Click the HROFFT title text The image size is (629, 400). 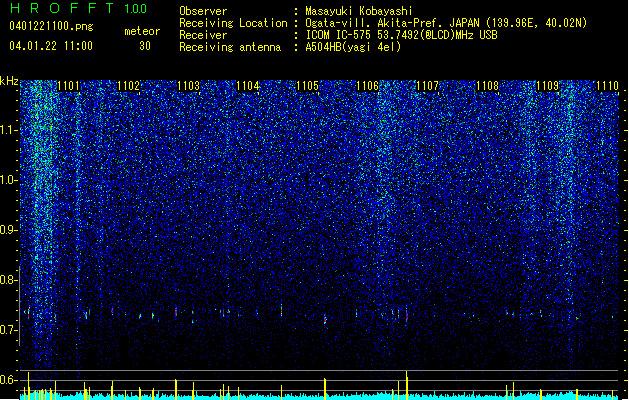click(x=62, y=8)
